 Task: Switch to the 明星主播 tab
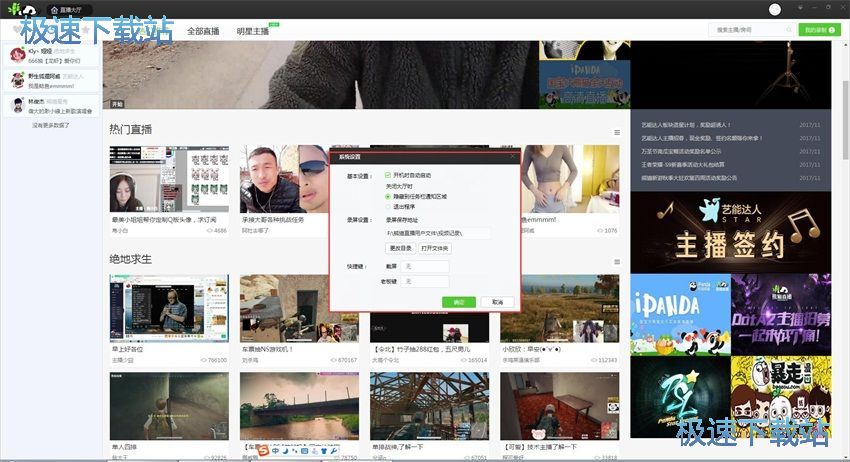tap(253, 31)
